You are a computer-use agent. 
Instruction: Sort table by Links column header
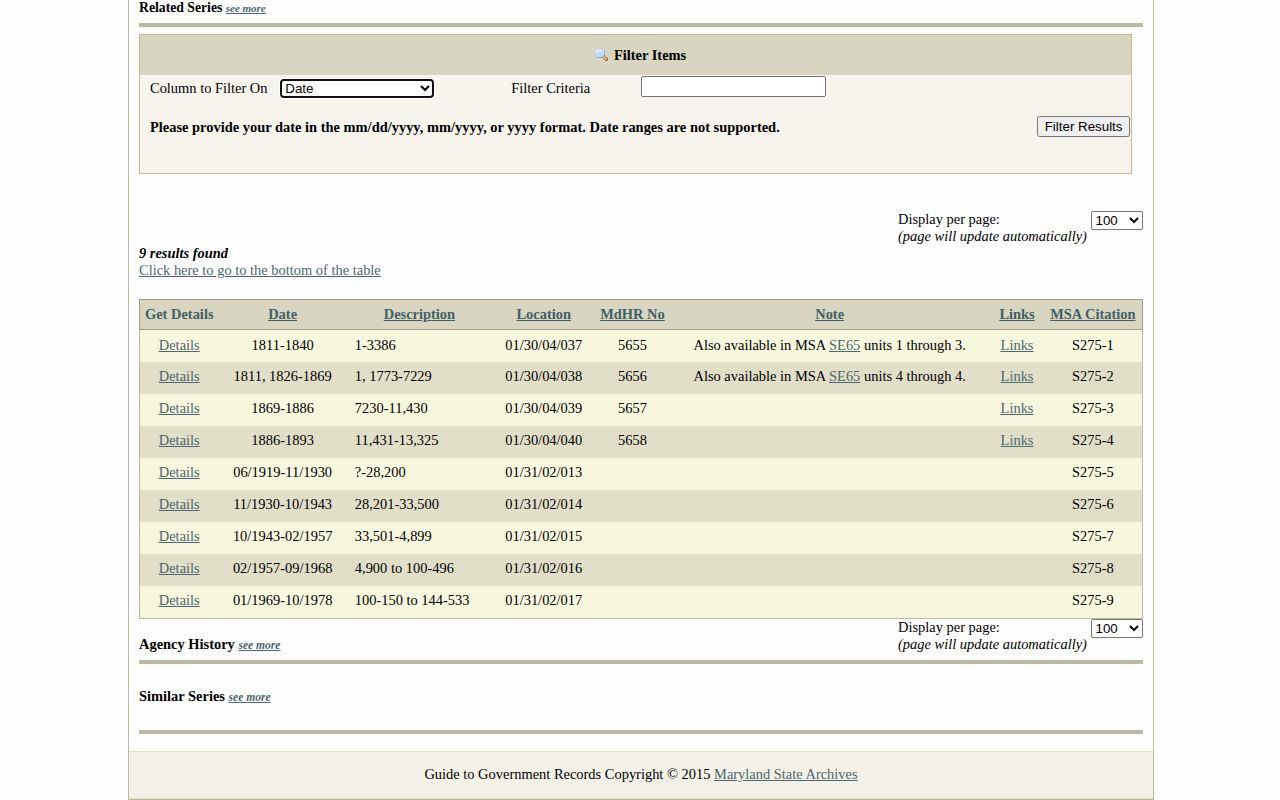click(1017, 314)
